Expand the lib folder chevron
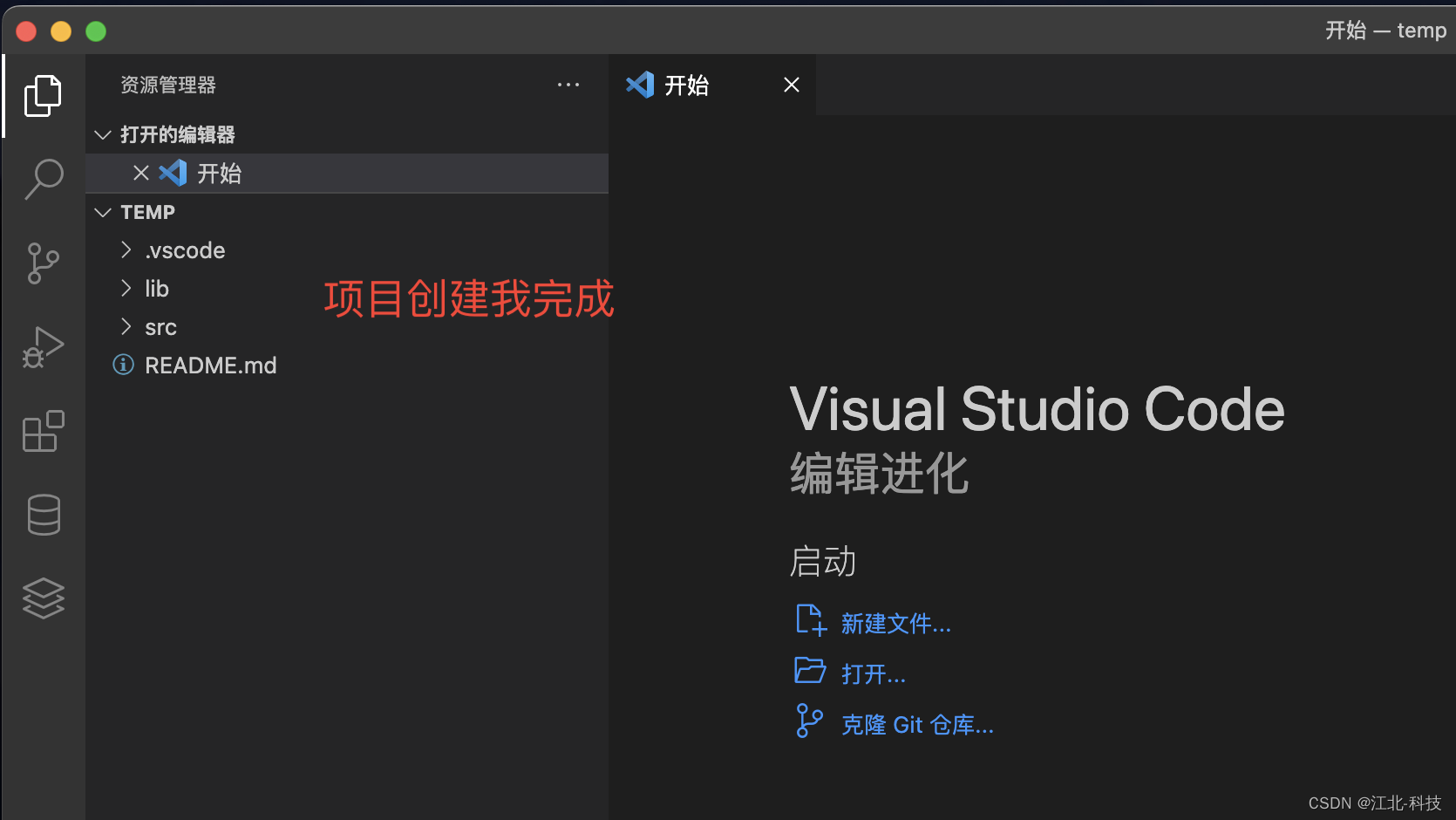 126,289
